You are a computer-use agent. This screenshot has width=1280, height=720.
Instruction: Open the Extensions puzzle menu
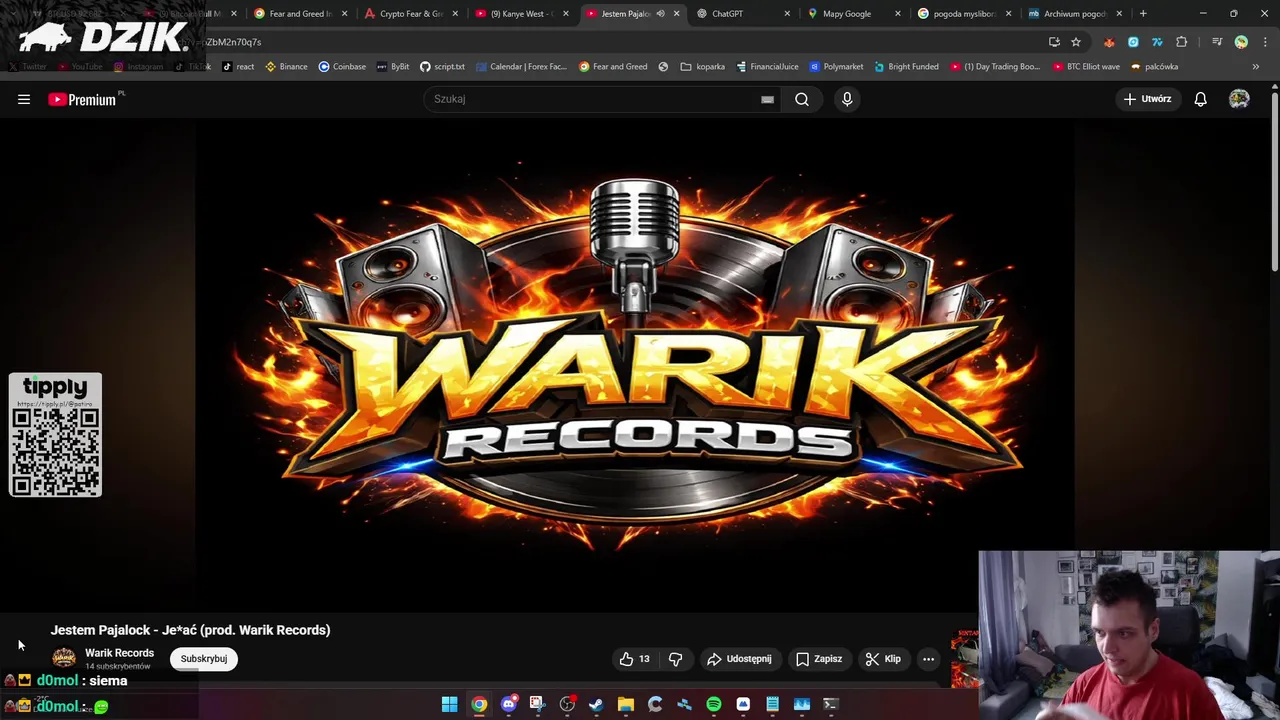1181,42
